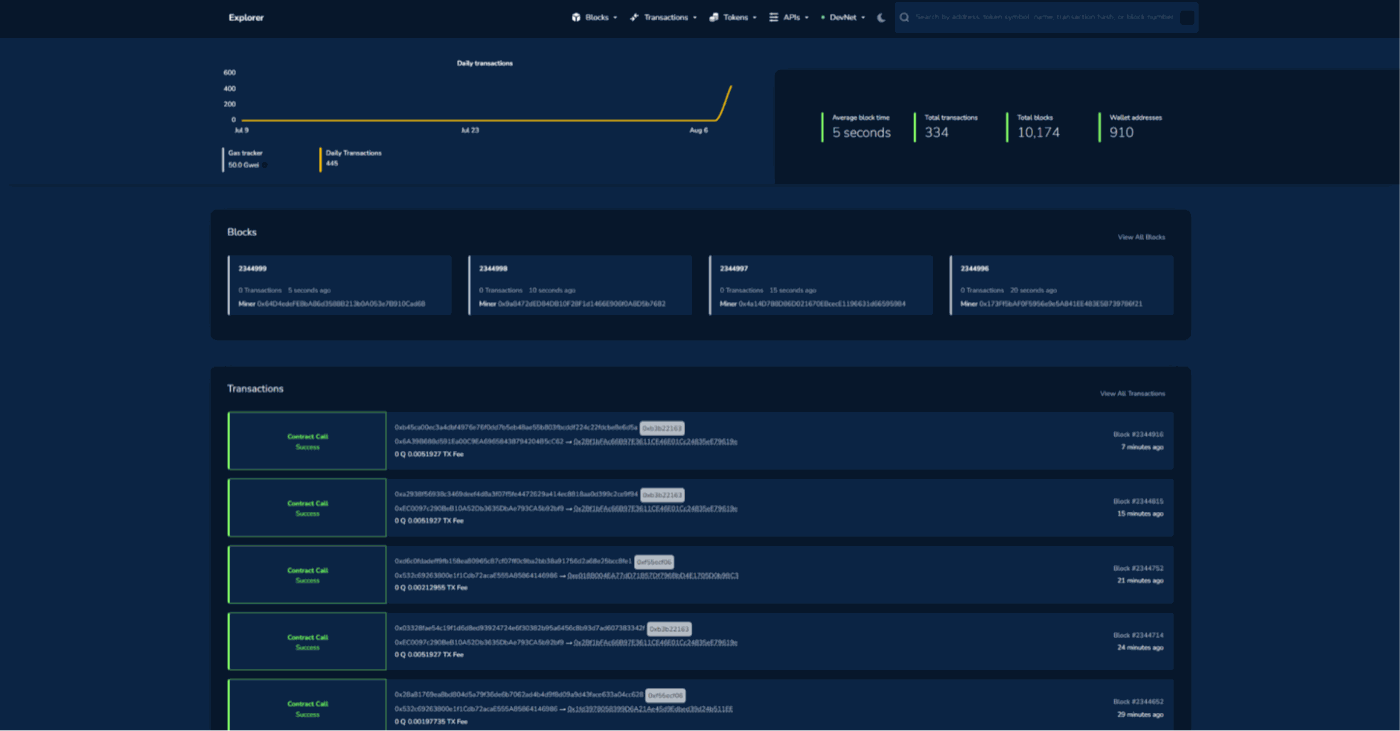Viewport: 1400px width, 731px height.
Task: Open miner address of block 2344998
Action: [581, 303]
